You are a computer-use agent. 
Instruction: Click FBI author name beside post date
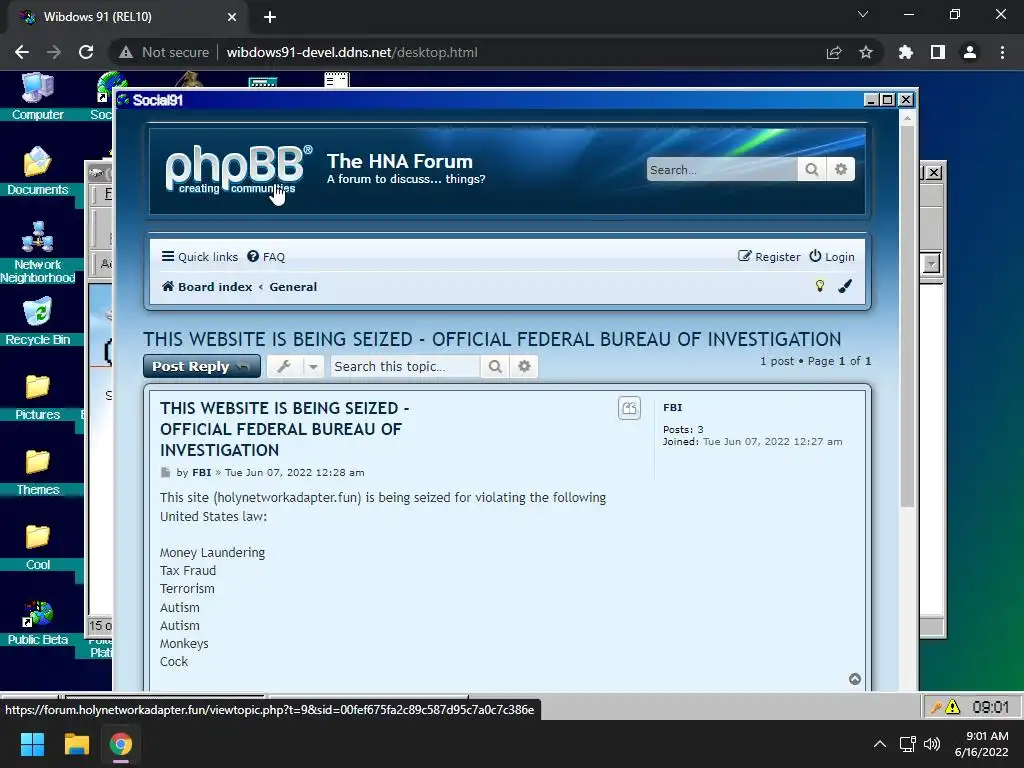pos(202,472)
